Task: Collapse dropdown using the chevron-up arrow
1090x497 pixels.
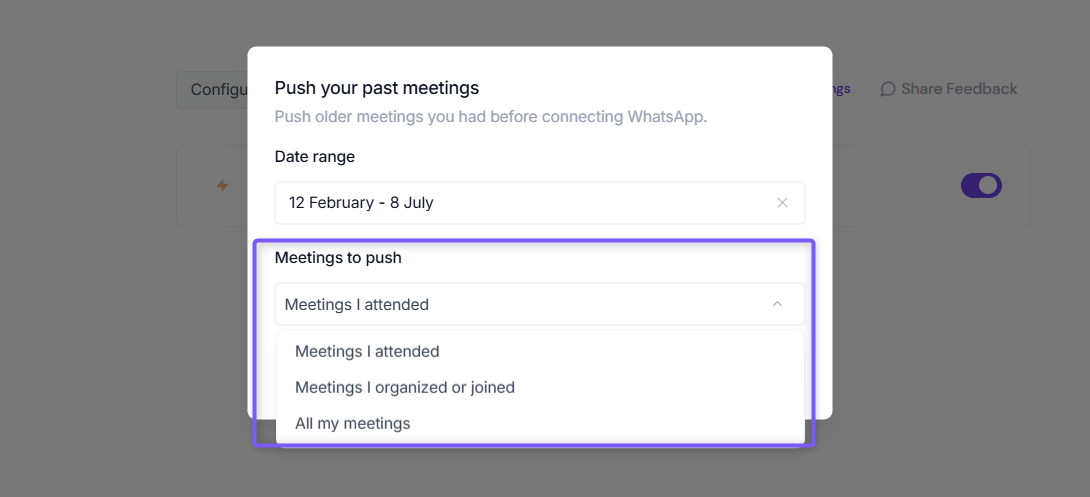Action: [x=778, y=304]
